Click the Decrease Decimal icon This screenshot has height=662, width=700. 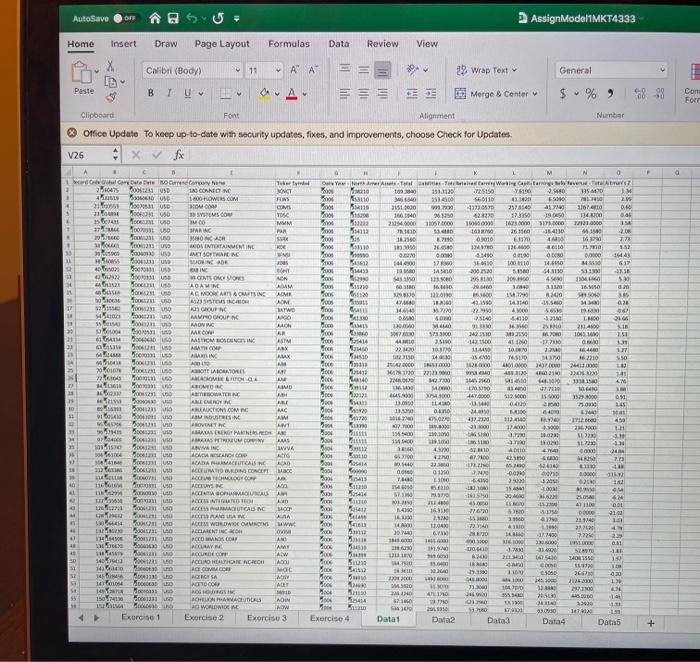click(659, 93)
